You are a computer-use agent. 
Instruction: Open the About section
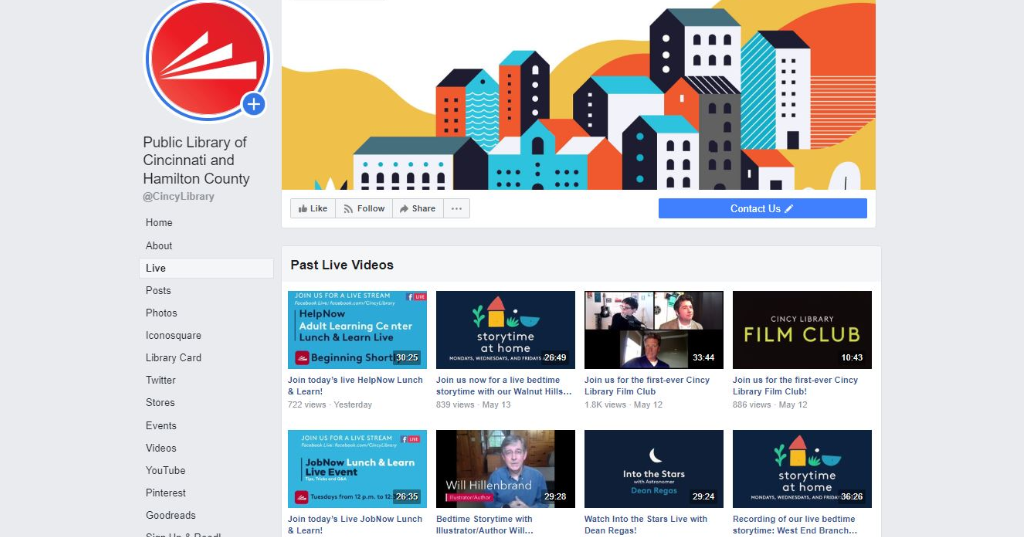pyautogui.click(x=159, y=246)
